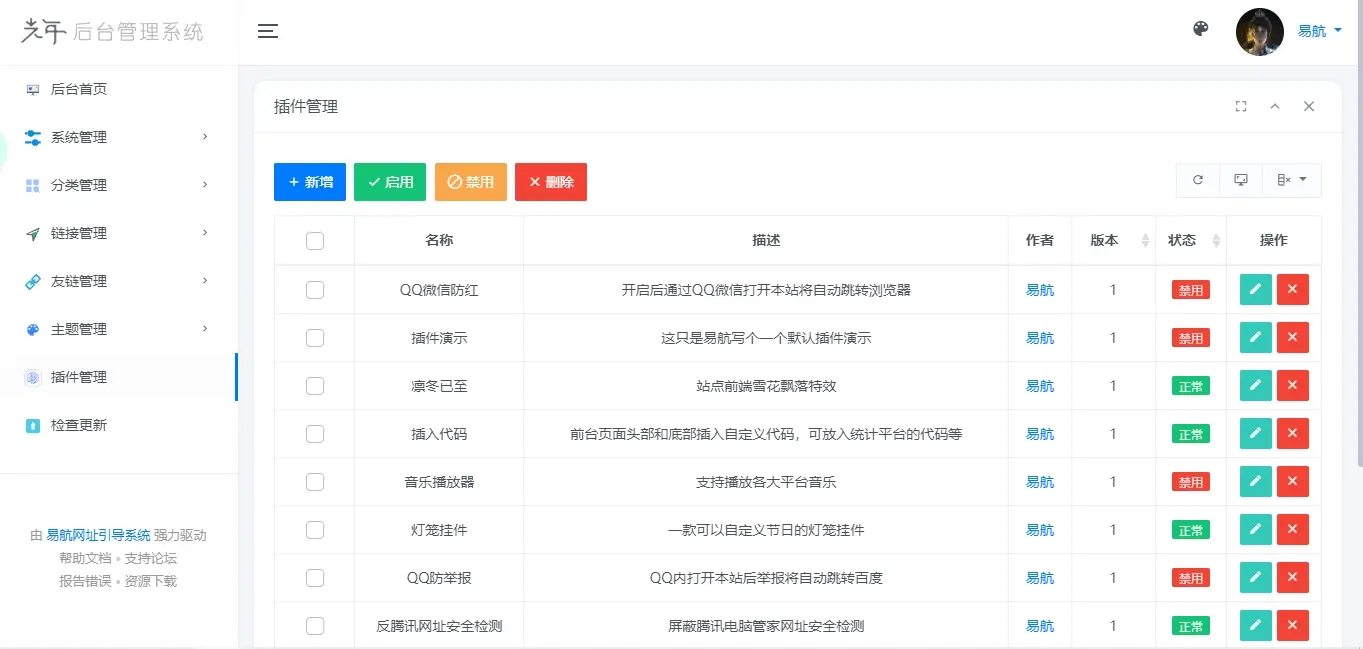This screenshot has width=1363, height=649.
Task: Click the 新增 button to add a plugin
Action: [x=310, y=181]
